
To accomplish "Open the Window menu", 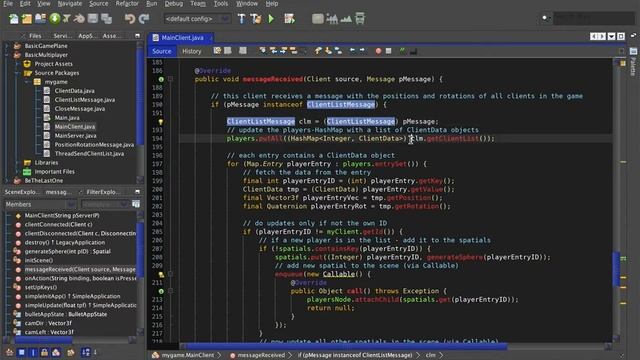I will coord(247,4).
